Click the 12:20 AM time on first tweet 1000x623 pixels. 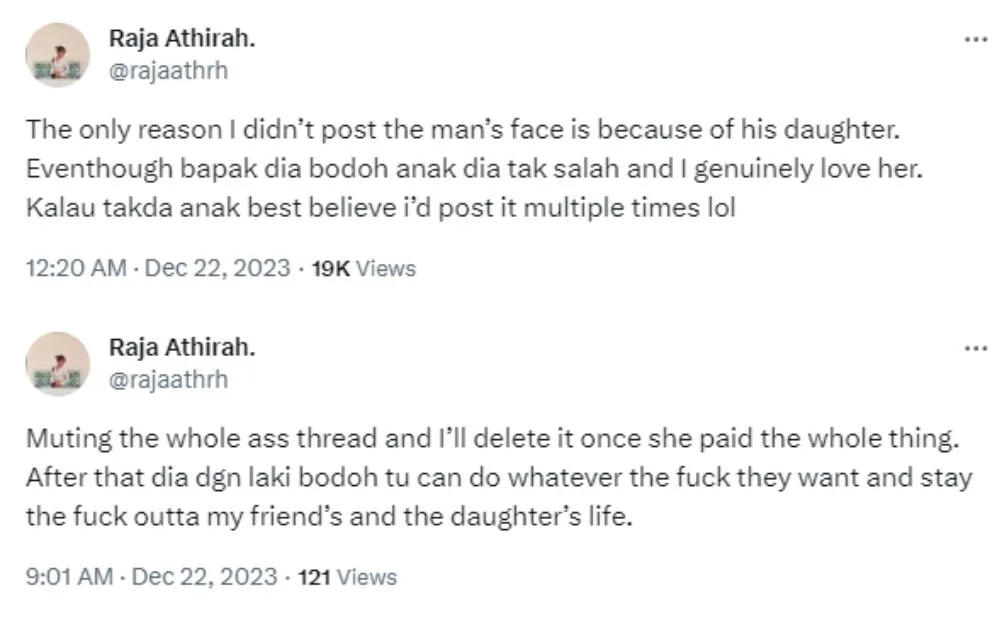tap(76, 268)
